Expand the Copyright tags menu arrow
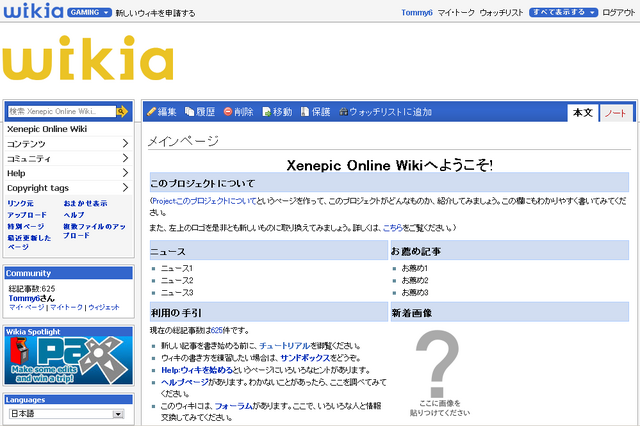The image size is (640, 426). (x=125, y=188)
